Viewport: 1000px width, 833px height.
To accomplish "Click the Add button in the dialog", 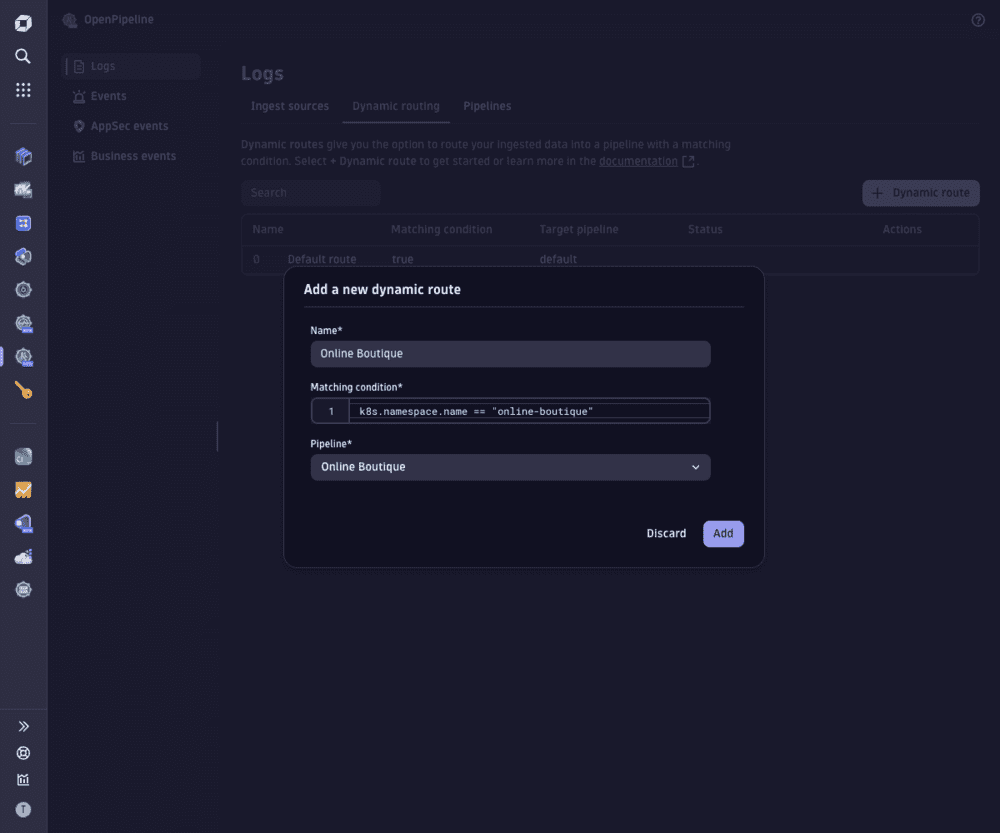I will coord(723,533).
